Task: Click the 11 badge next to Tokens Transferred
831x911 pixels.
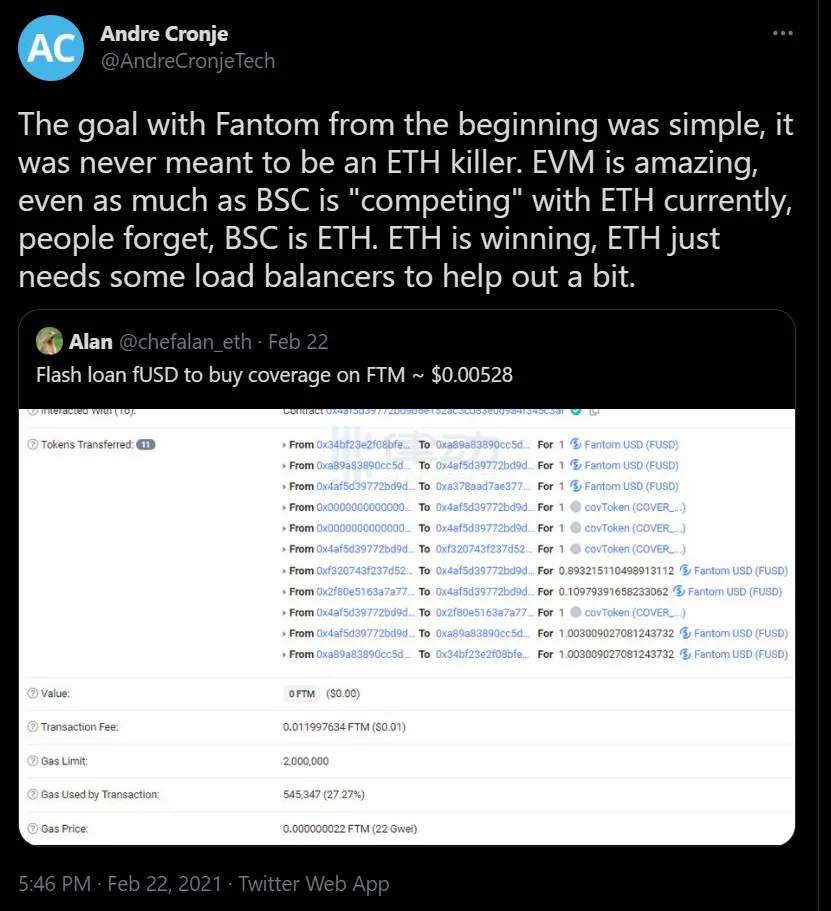Action: click(145, 444)
